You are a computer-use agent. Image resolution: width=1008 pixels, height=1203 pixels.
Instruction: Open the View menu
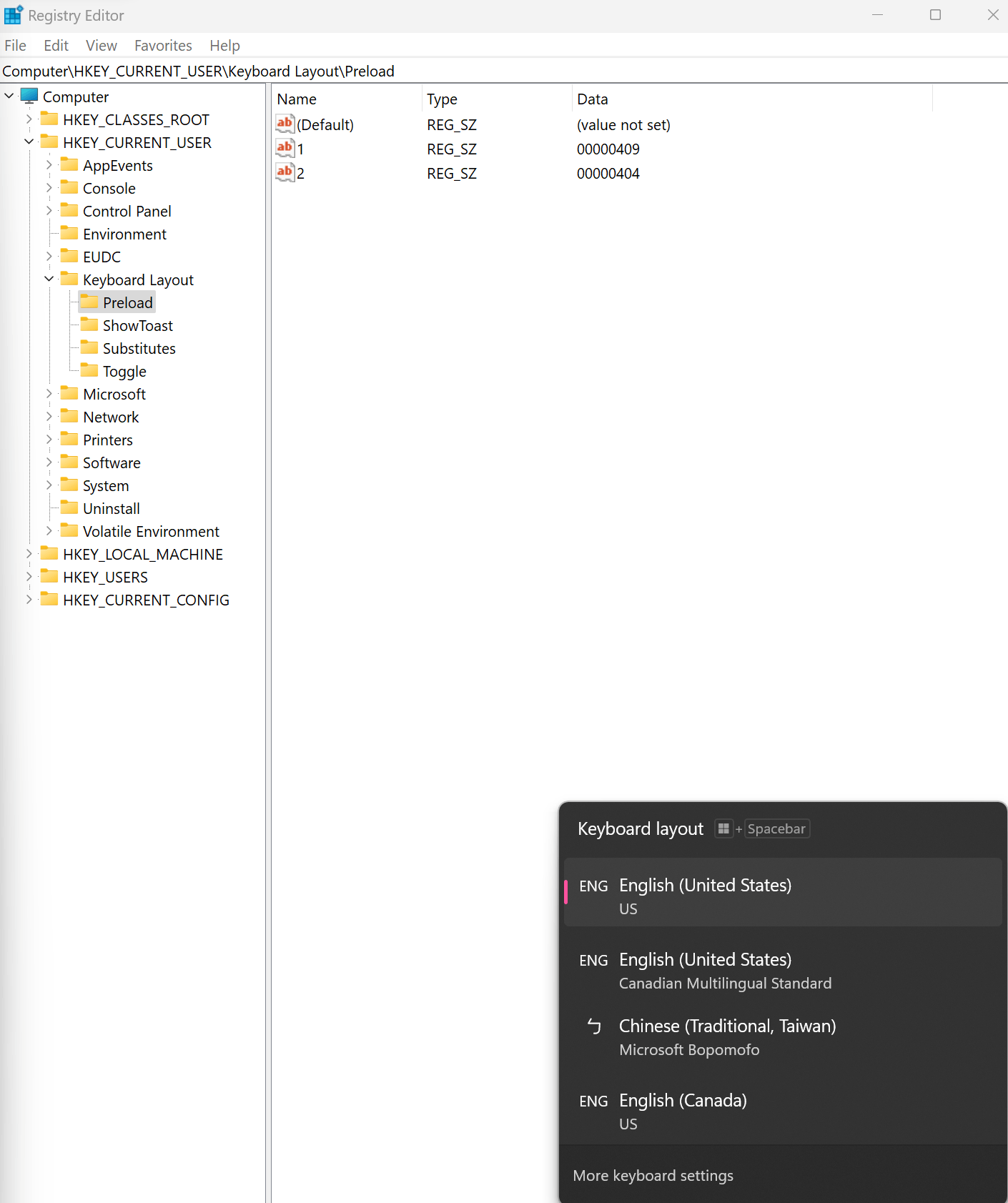coord(102,46)
